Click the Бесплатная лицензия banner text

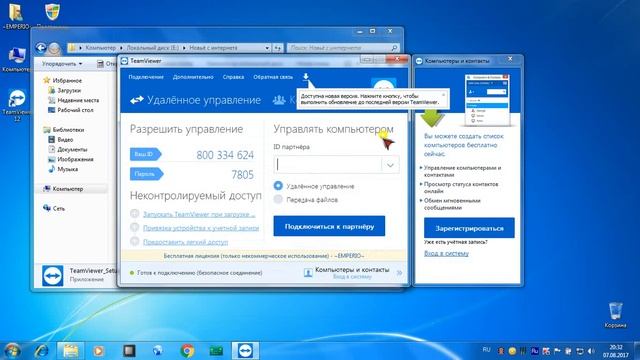click(264, 256)
